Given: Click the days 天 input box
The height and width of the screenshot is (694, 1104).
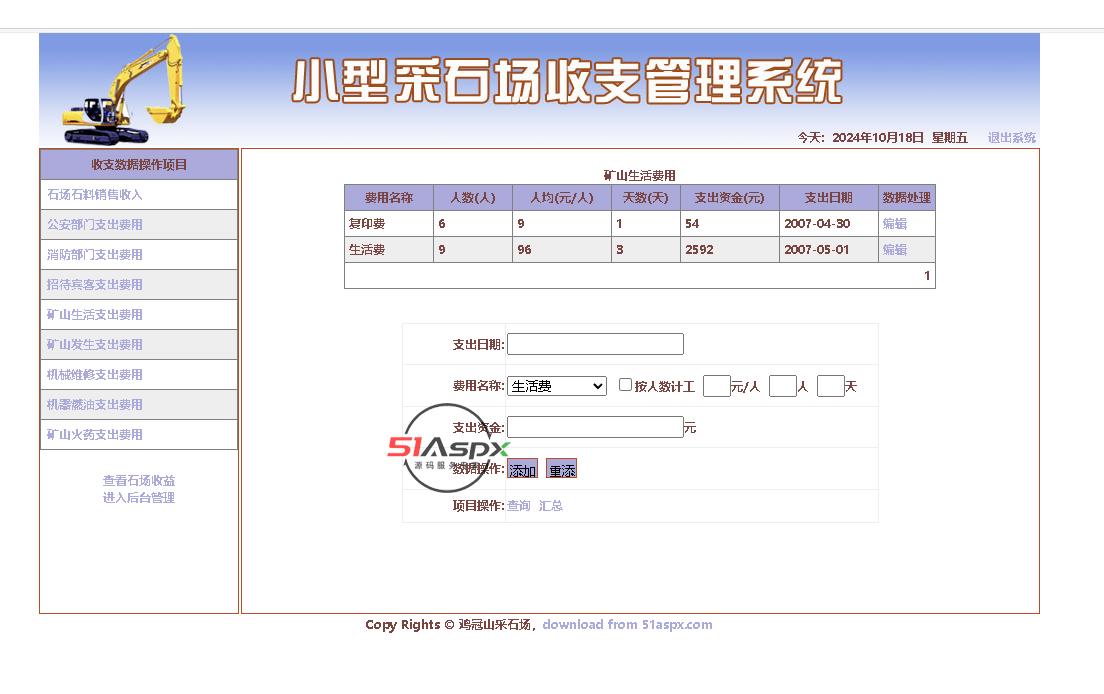Looking at the screenshot, I should (x=831, y=386).
